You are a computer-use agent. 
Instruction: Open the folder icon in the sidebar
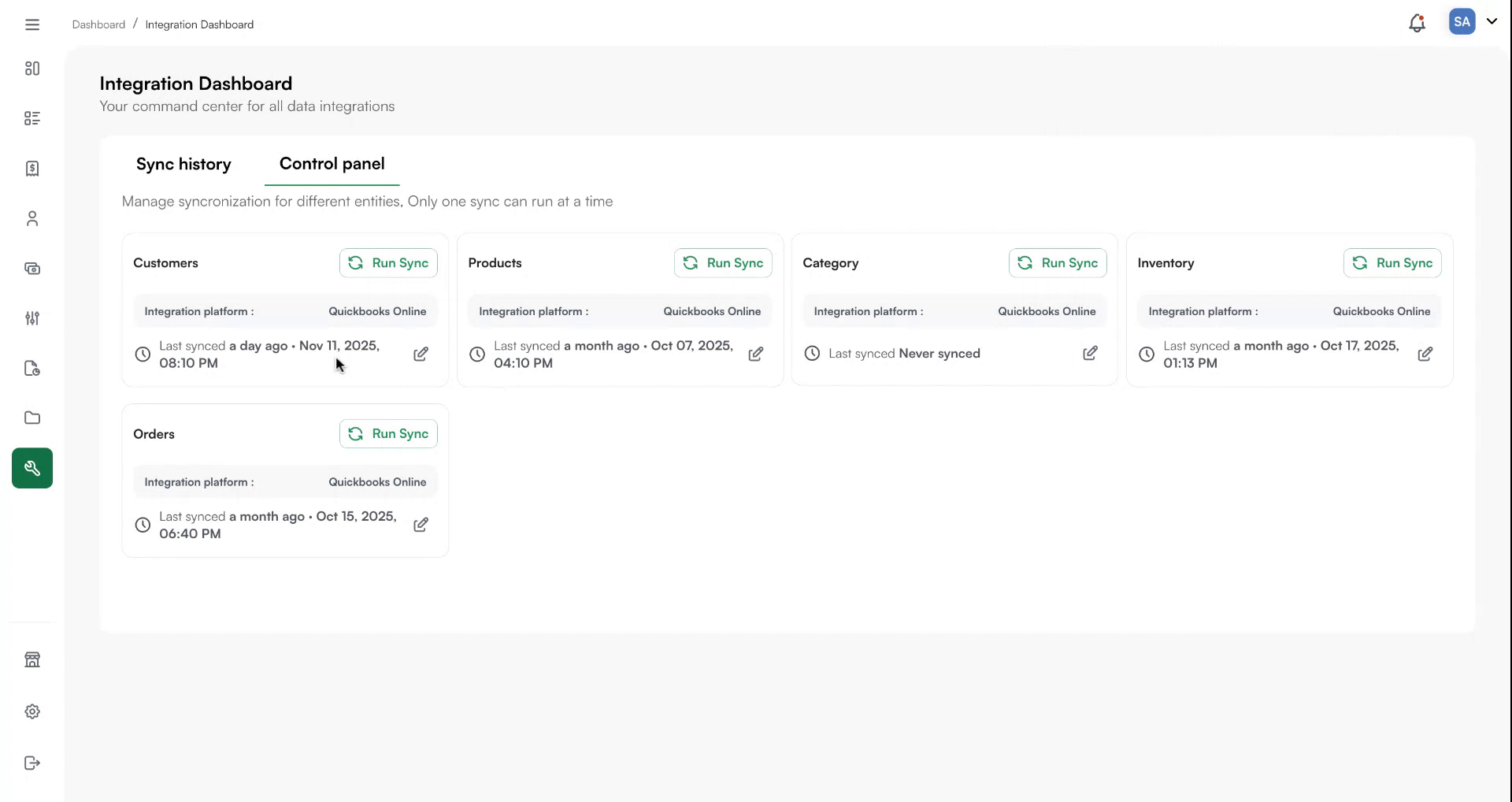(32, 418)
